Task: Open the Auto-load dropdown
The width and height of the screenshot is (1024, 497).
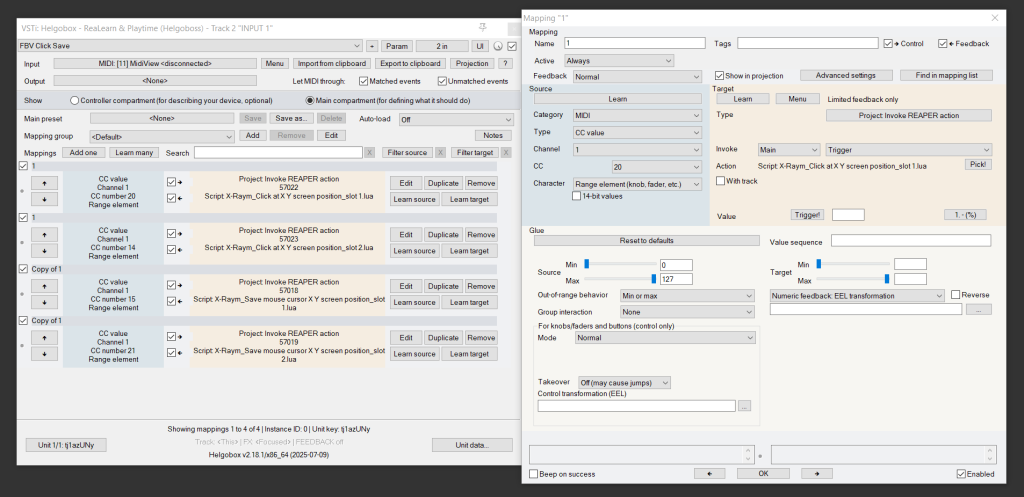Action: coord(456,120)
